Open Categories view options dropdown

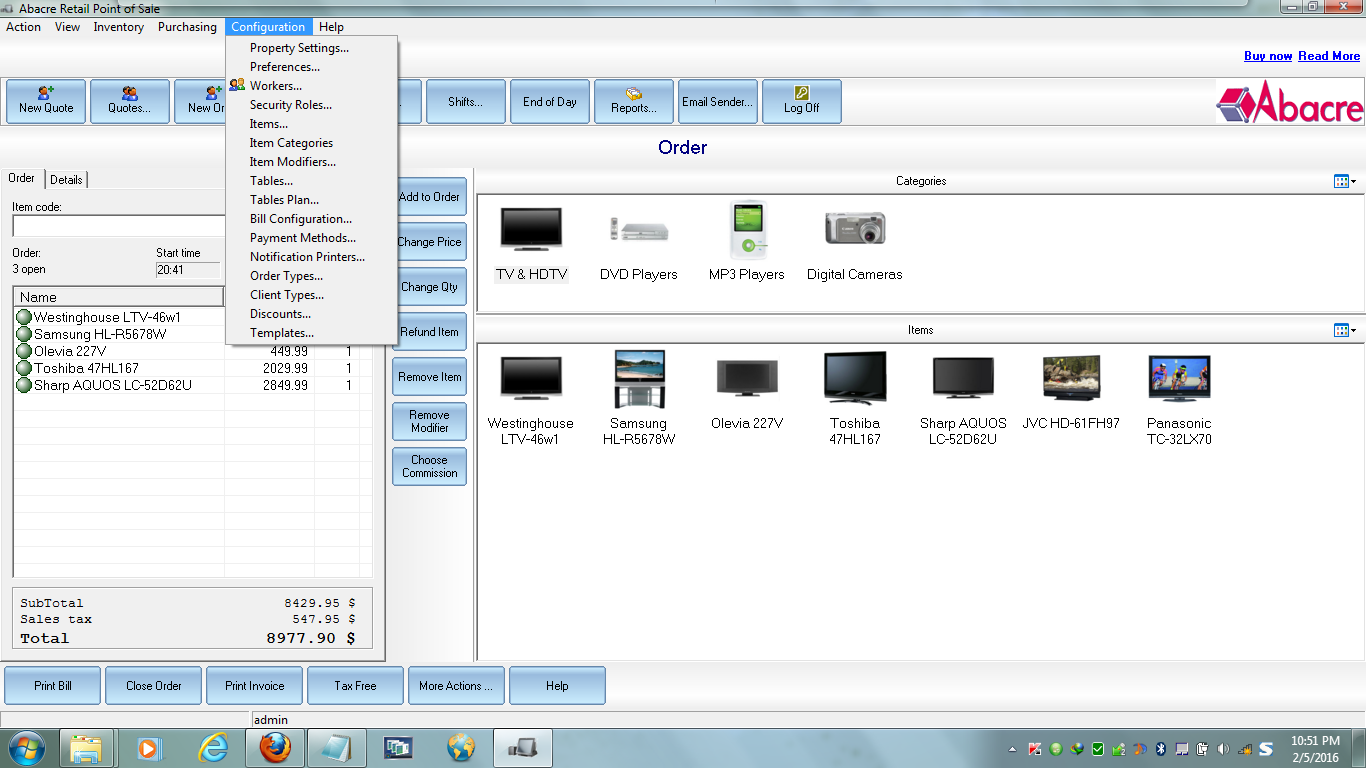pyautogui.click(x=1345, y=181)
